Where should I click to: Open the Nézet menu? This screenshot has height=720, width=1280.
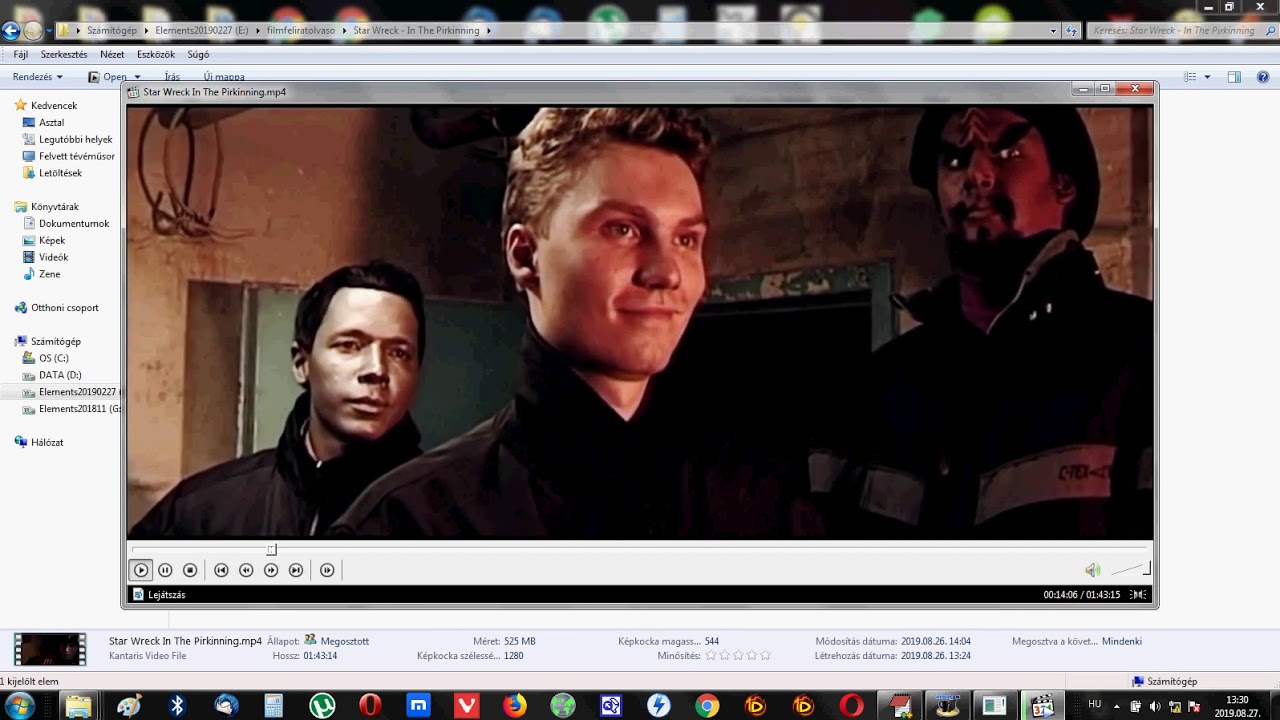(112, 54)
